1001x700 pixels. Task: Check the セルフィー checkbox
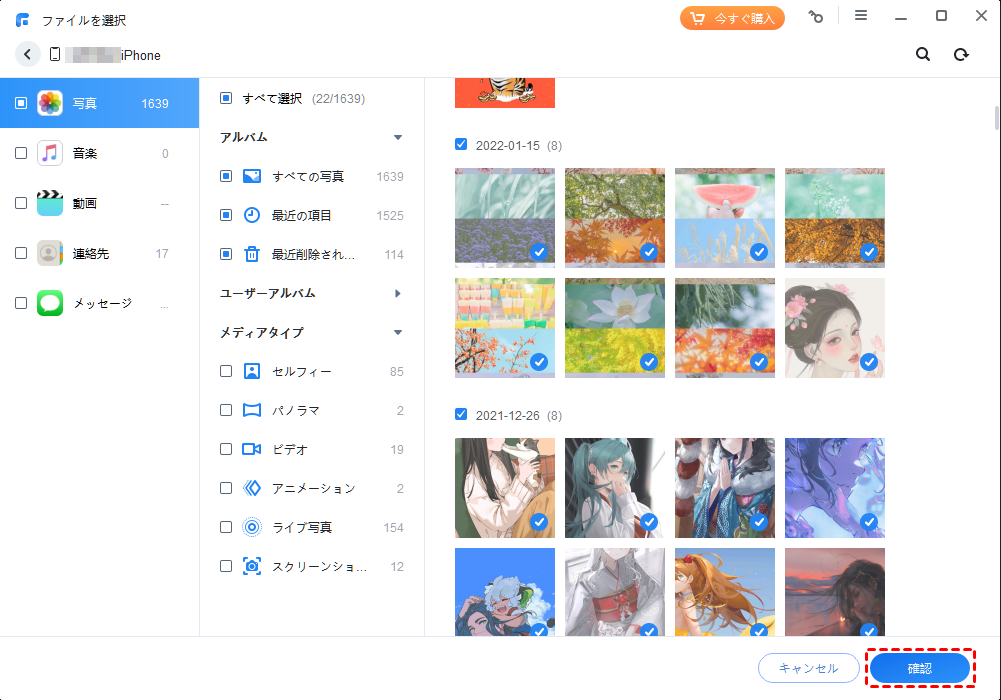coord(226,371)
